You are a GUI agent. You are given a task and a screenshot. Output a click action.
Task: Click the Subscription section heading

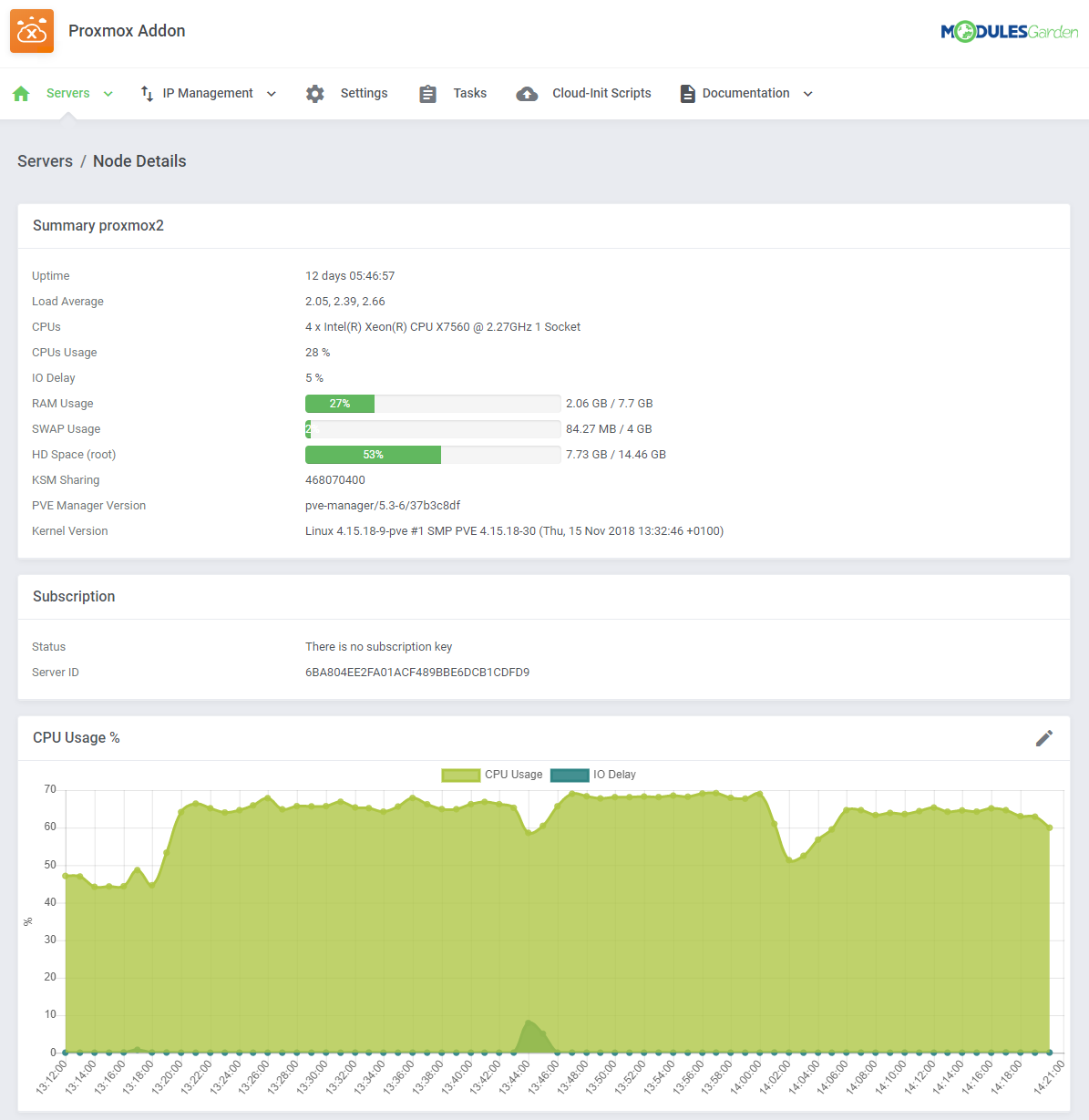click(x=74, y=597)
